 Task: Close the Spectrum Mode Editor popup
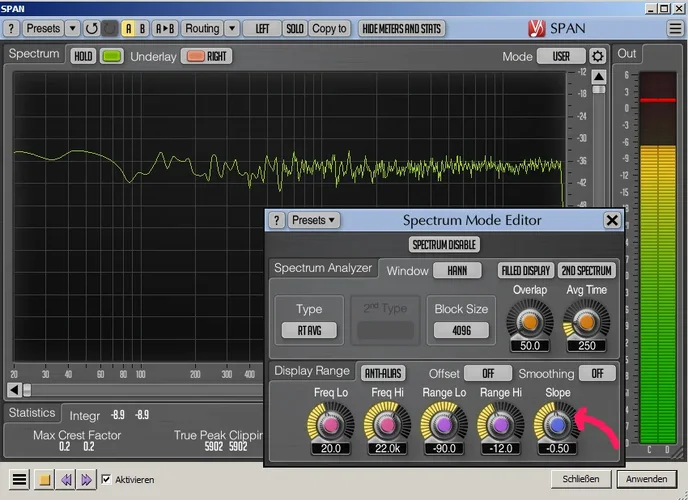tap(612, 220)
